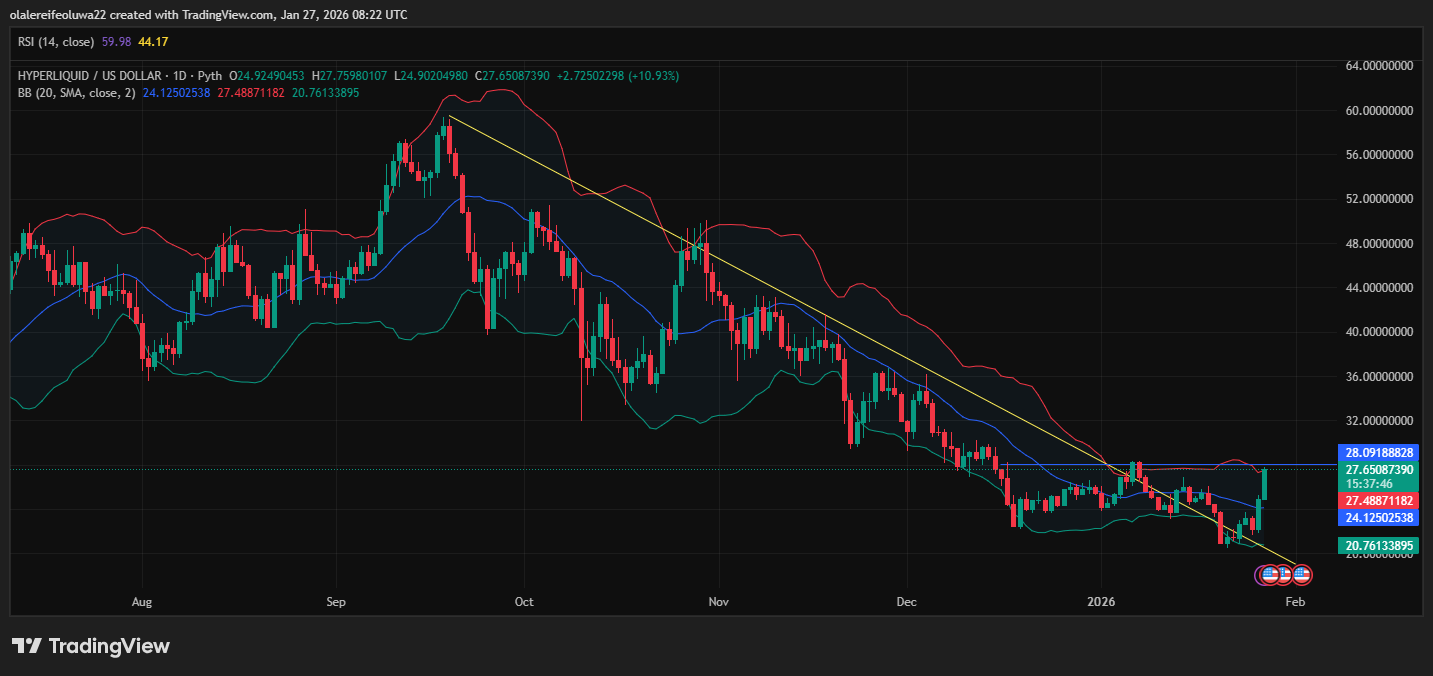Viewport: 1433px width, 676px height.
Task: Click the 44.00000000 price axis label
Action: click(x=1379, y=287)
